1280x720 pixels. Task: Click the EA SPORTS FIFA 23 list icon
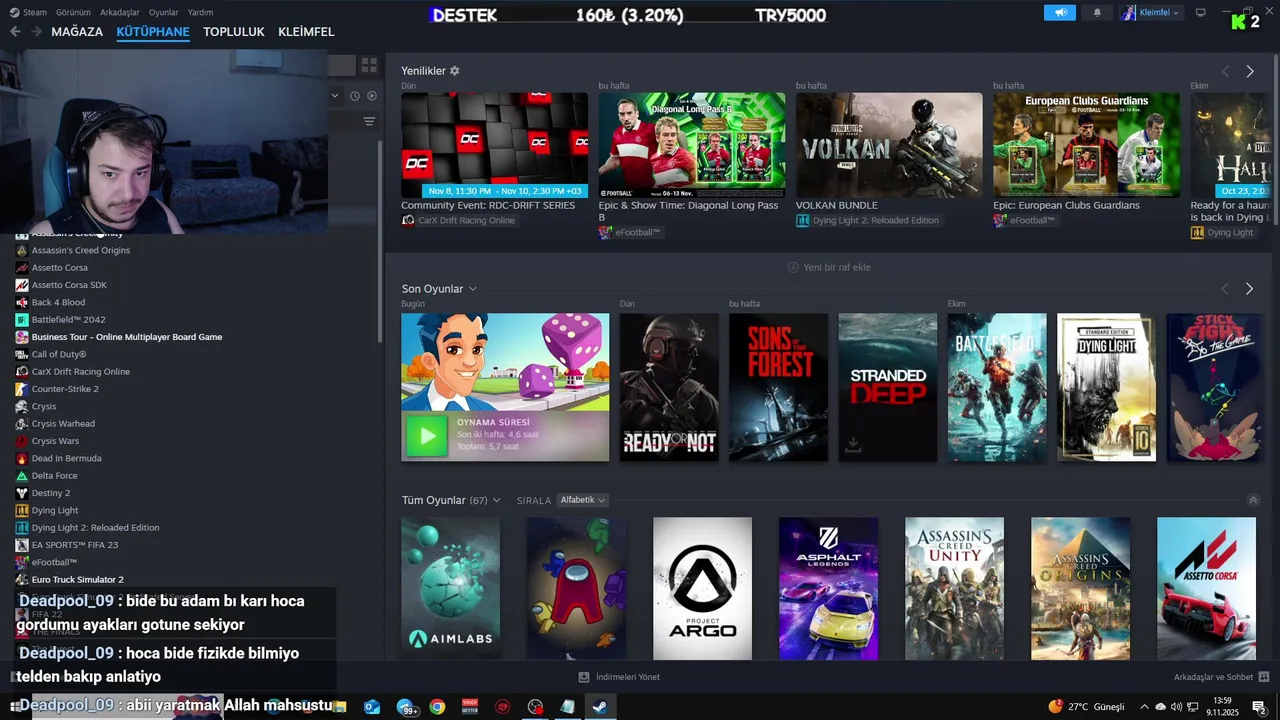point(22,545)
